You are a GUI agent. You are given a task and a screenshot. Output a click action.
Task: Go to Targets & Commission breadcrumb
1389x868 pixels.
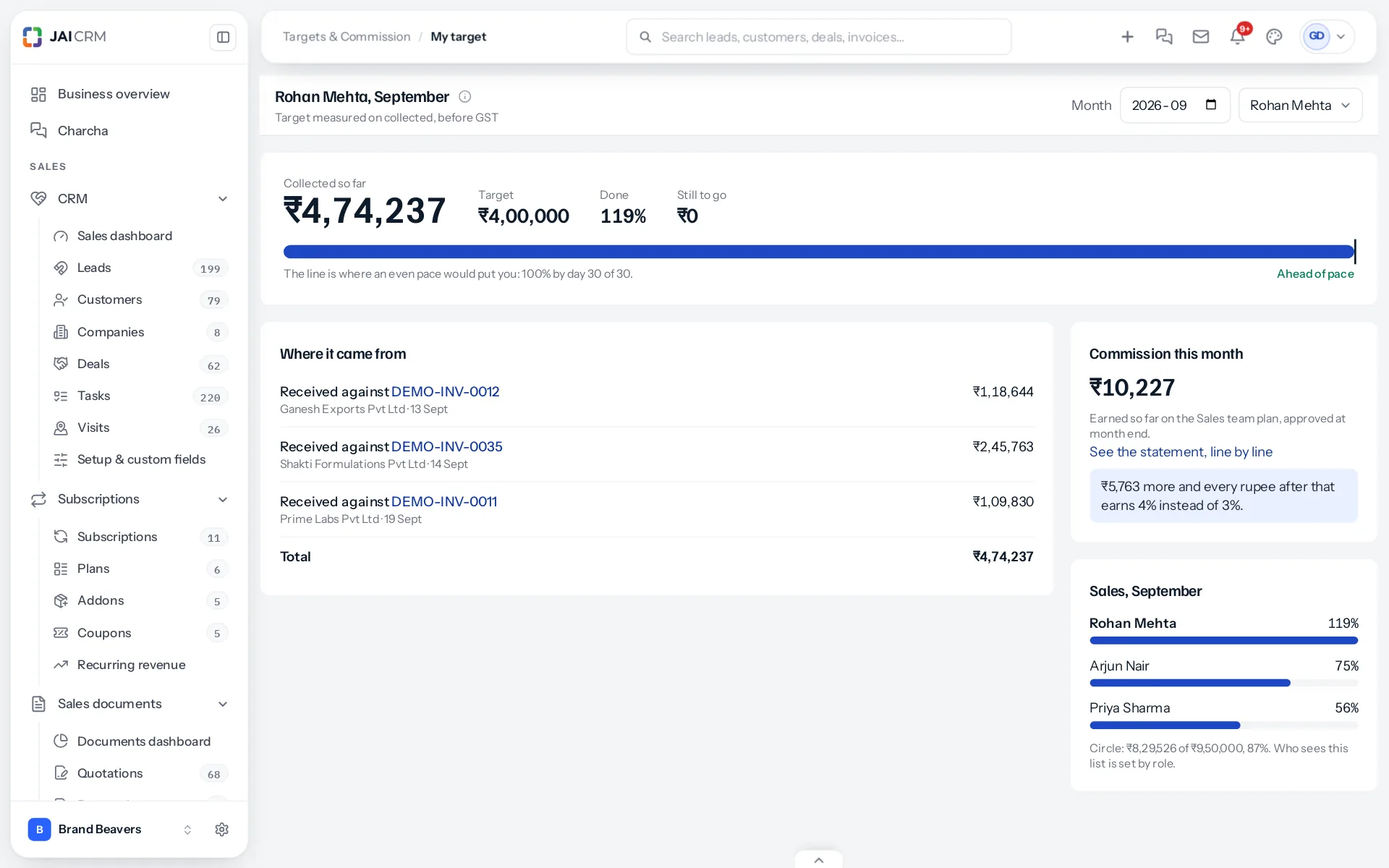click(x=347, y=37)
